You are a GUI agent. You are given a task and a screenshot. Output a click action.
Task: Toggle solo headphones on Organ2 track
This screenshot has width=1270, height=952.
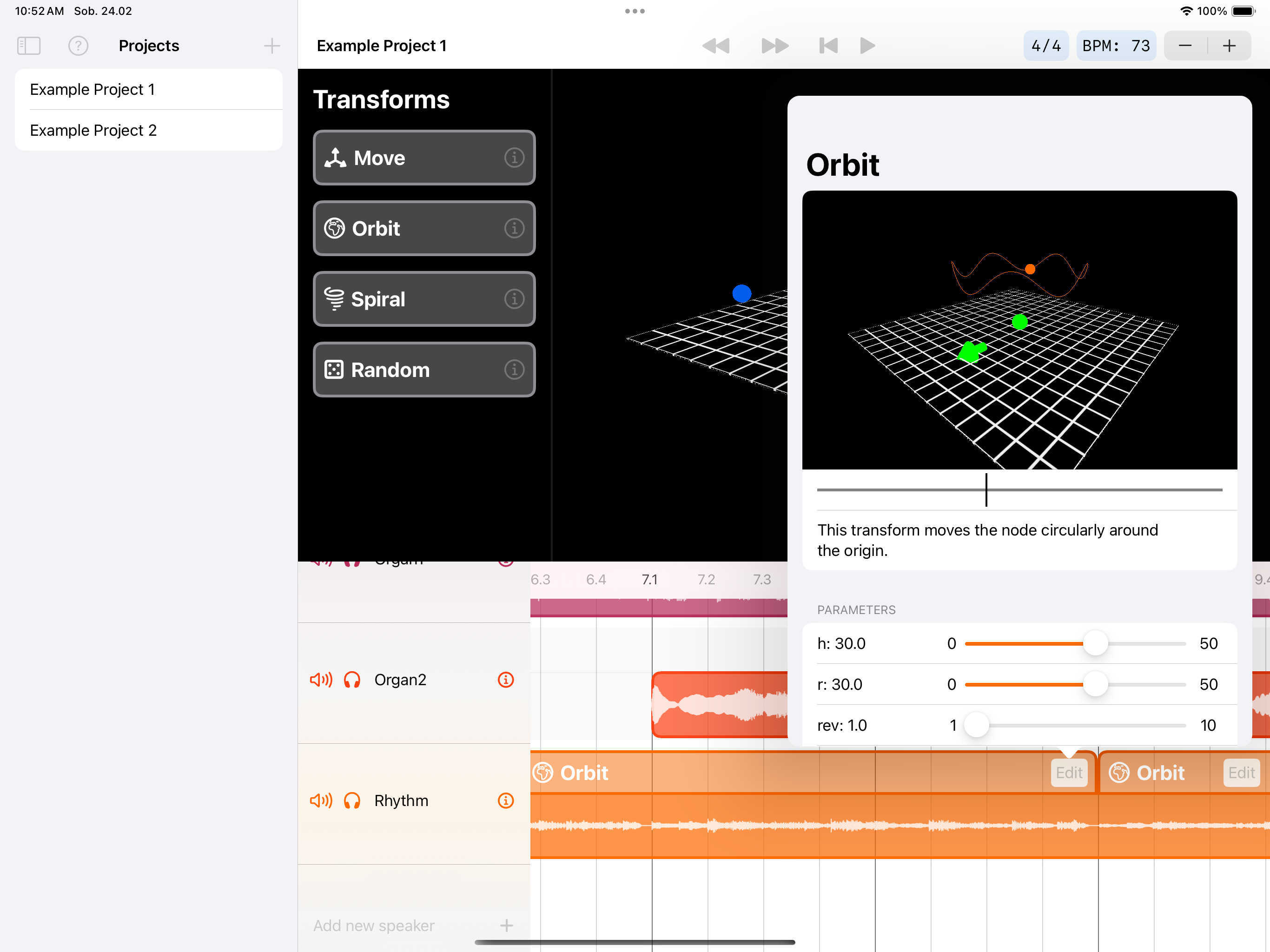tap(352, 680)
